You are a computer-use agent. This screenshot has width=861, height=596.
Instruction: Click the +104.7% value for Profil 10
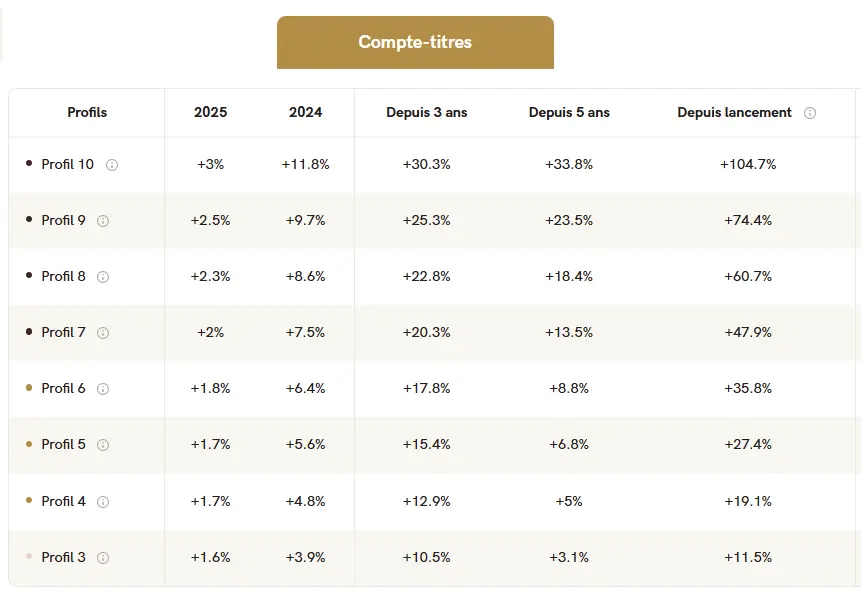tap(747, 164)
